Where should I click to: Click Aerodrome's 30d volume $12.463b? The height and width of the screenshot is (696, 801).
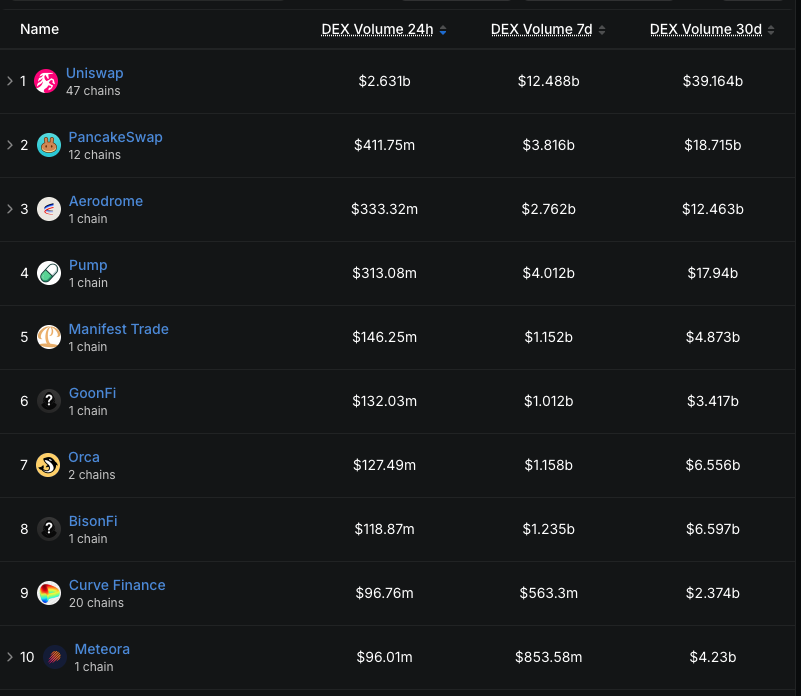(x=713, y=209)
